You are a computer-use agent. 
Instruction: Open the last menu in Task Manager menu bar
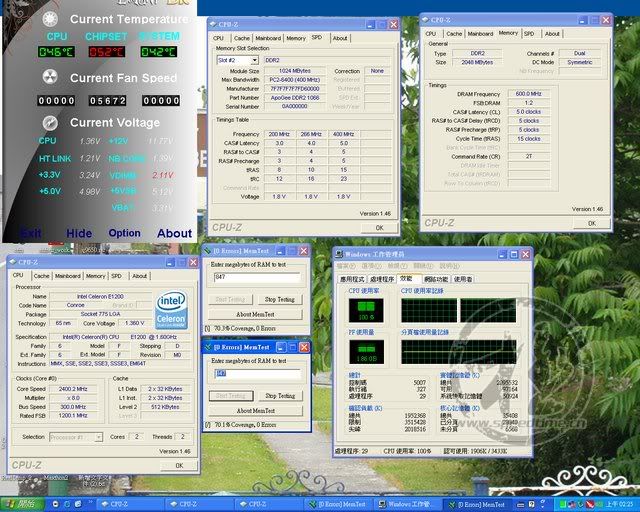(x=450, y=266)
